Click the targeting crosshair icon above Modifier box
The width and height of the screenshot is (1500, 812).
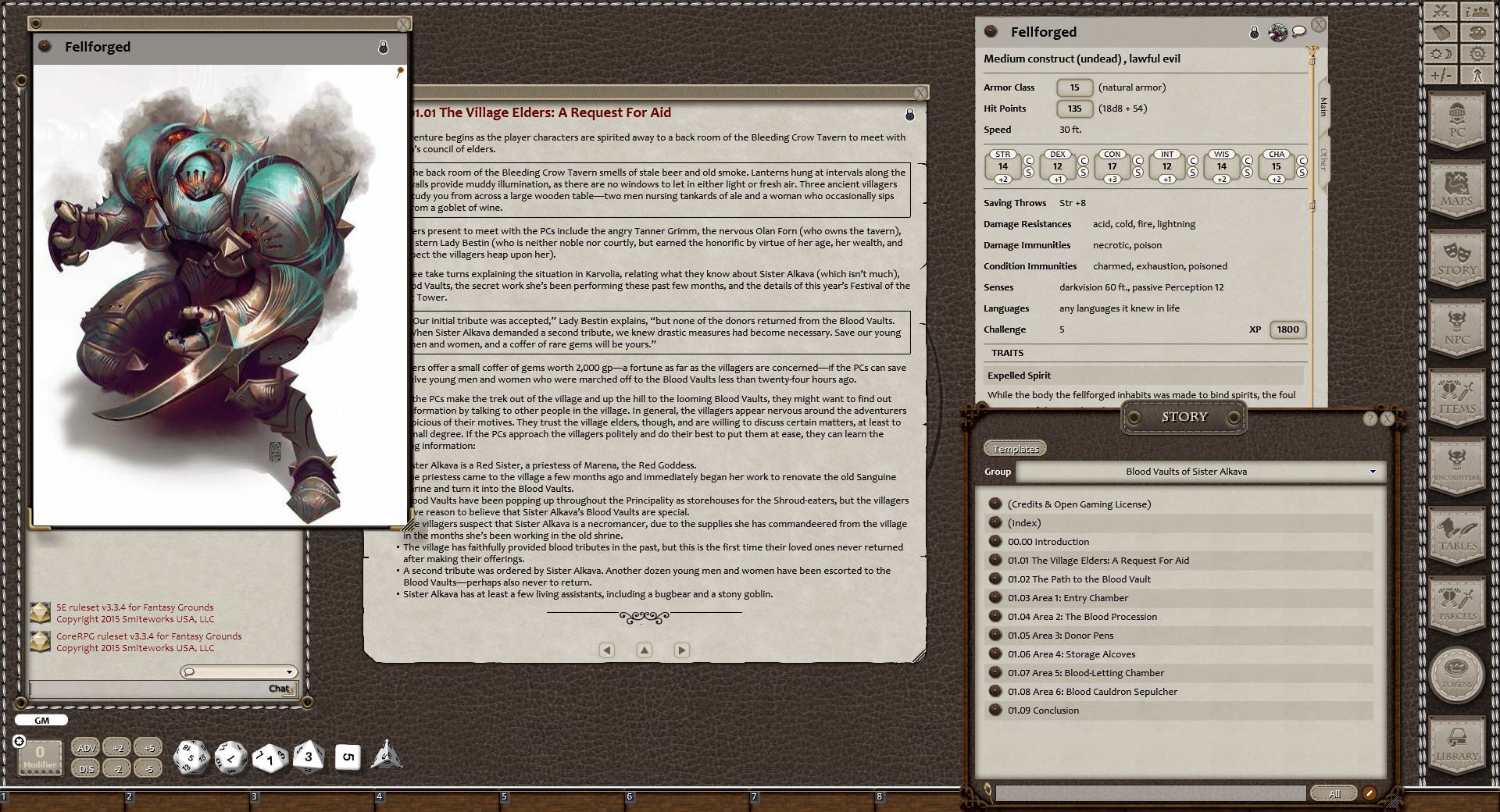[x=20, y=741]
